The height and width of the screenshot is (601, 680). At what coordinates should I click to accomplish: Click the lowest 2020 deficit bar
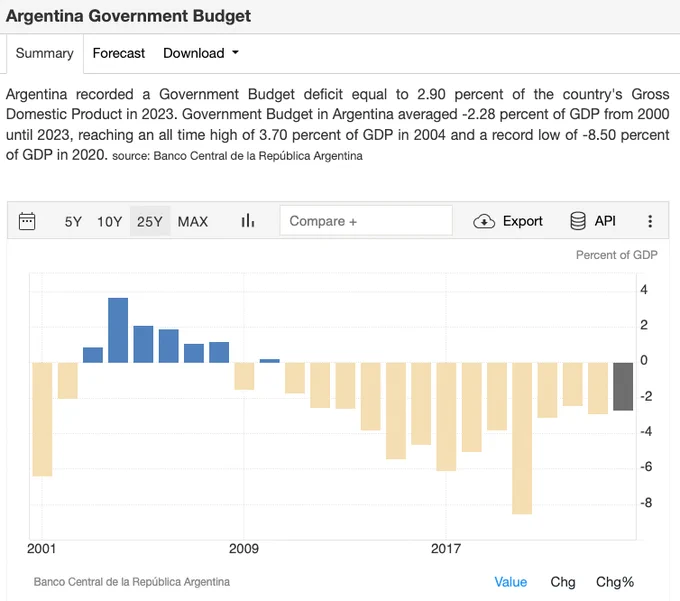click(x=522, y=438)
